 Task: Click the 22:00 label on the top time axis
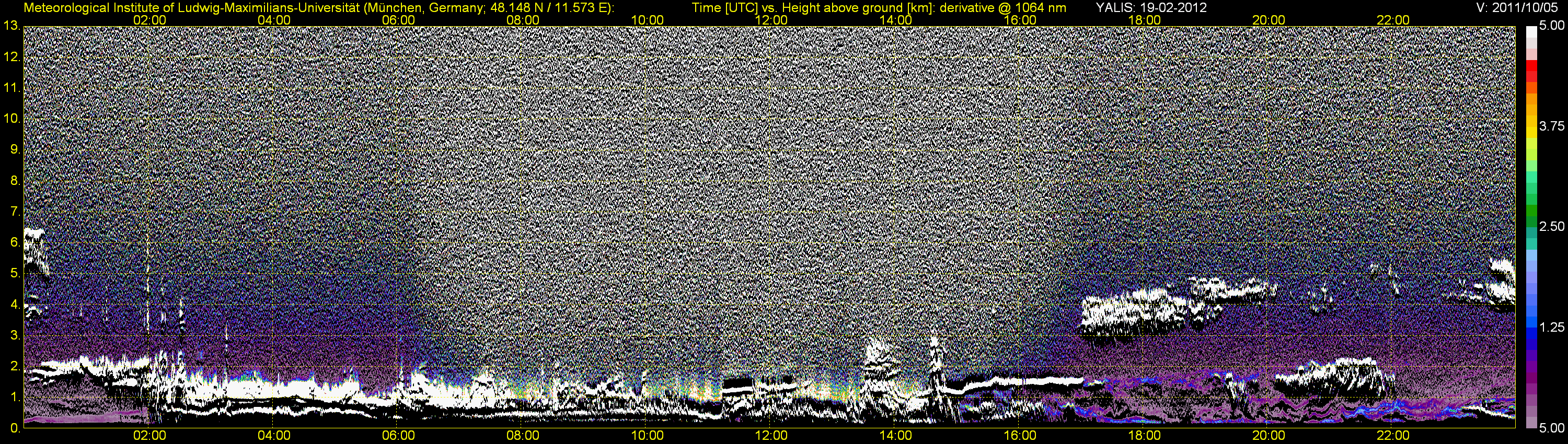pyautogui.click(x=1393, y=20)
